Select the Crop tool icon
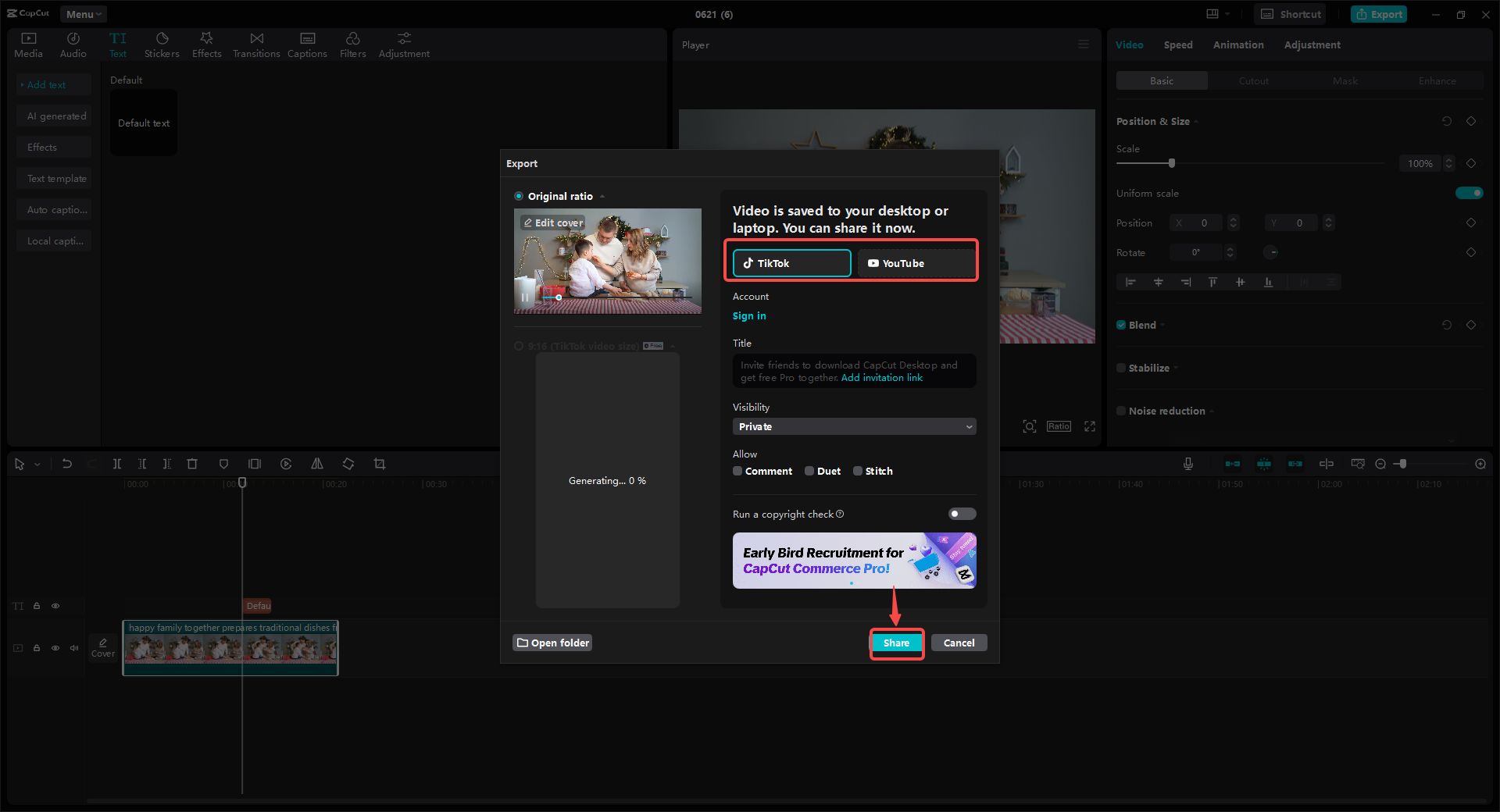Screen dimensions: 1500x812 [x=380, y=464]
